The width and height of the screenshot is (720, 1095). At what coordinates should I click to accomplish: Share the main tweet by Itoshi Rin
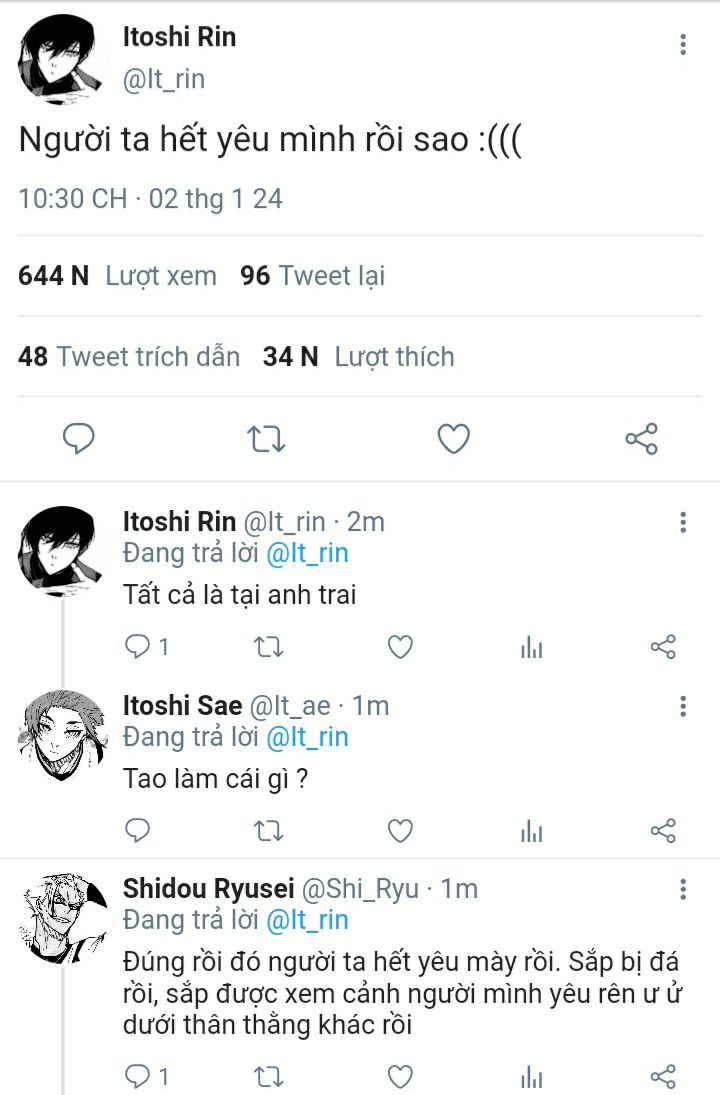coord(641,439)
